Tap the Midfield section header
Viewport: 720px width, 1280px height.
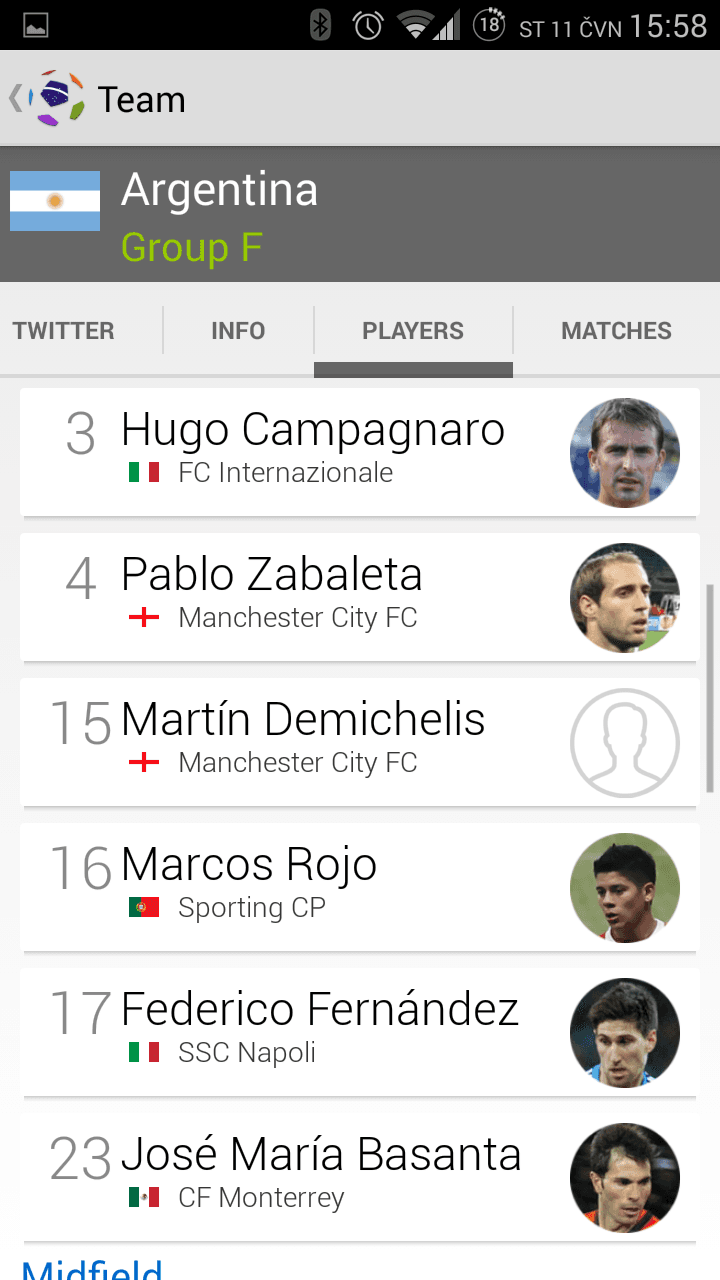[x=92, y=1267]
